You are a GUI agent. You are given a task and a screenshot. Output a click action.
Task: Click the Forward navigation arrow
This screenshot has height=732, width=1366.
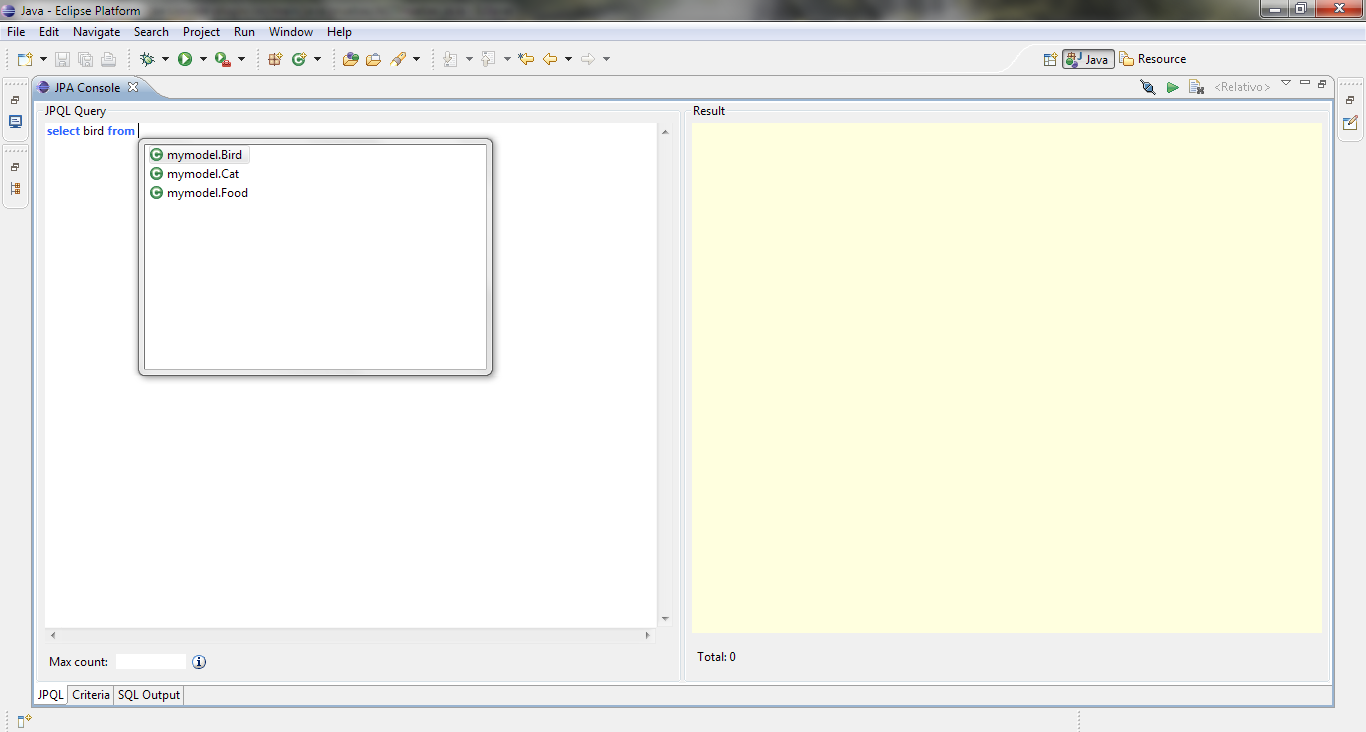click(x=588, y=60)
